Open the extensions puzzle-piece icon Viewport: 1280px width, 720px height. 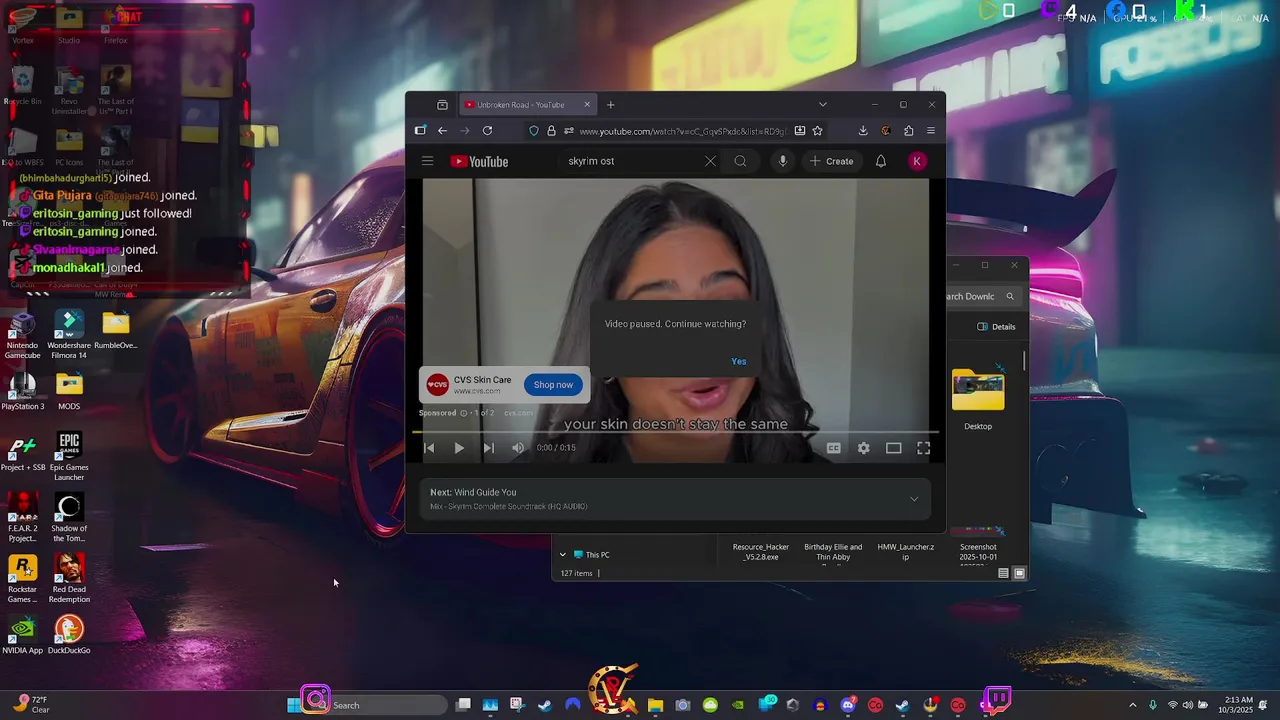(x=908, y=131)
